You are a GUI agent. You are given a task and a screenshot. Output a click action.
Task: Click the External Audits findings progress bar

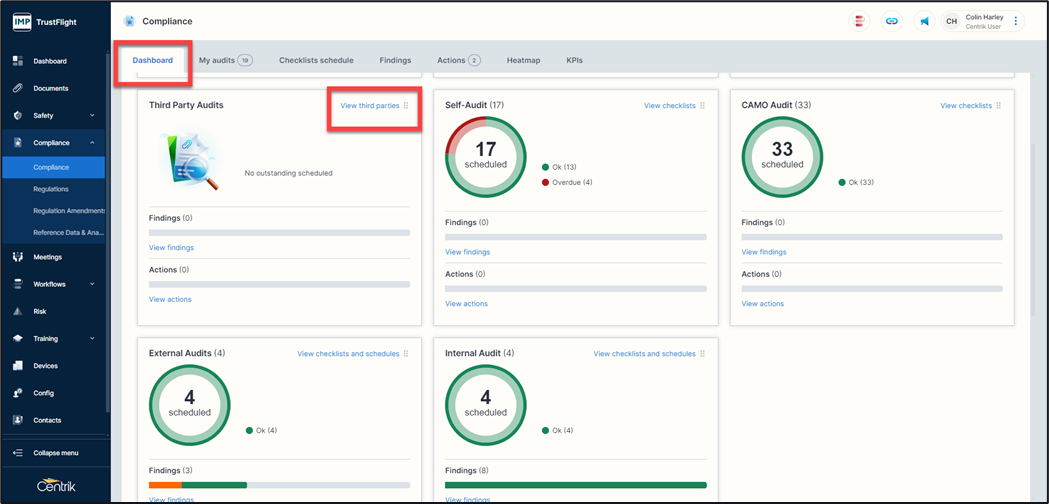[279, 485]
